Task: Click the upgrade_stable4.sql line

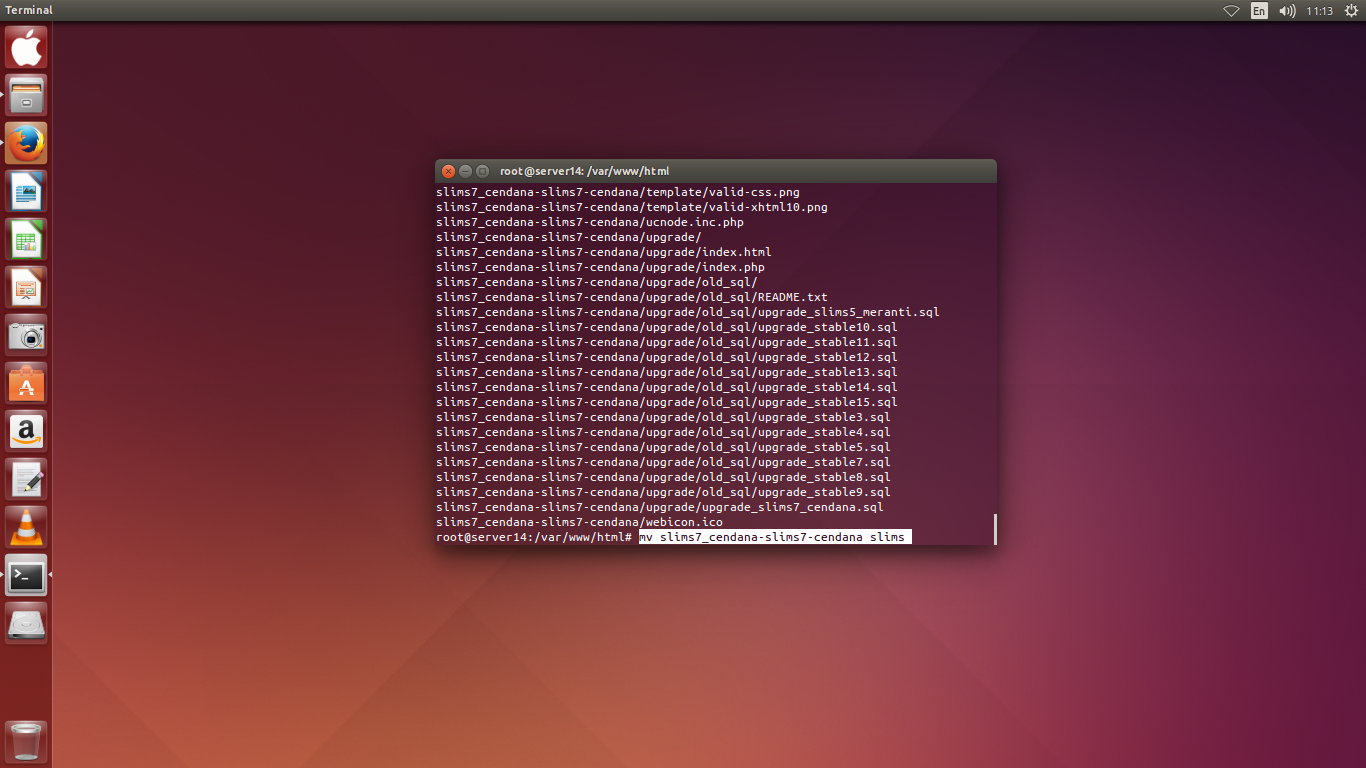Action: (x=663, y=432)
